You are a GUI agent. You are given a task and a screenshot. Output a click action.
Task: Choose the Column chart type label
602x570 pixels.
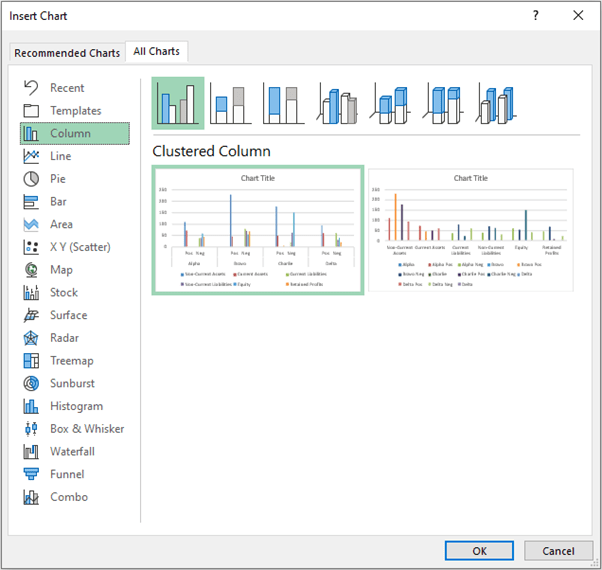click(70, 134)
